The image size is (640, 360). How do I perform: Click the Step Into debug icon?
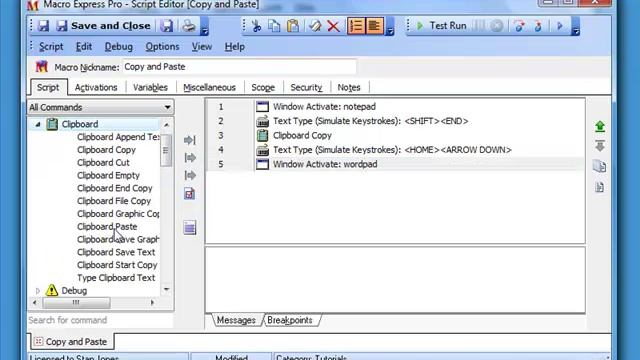click(x=520, y=26)
